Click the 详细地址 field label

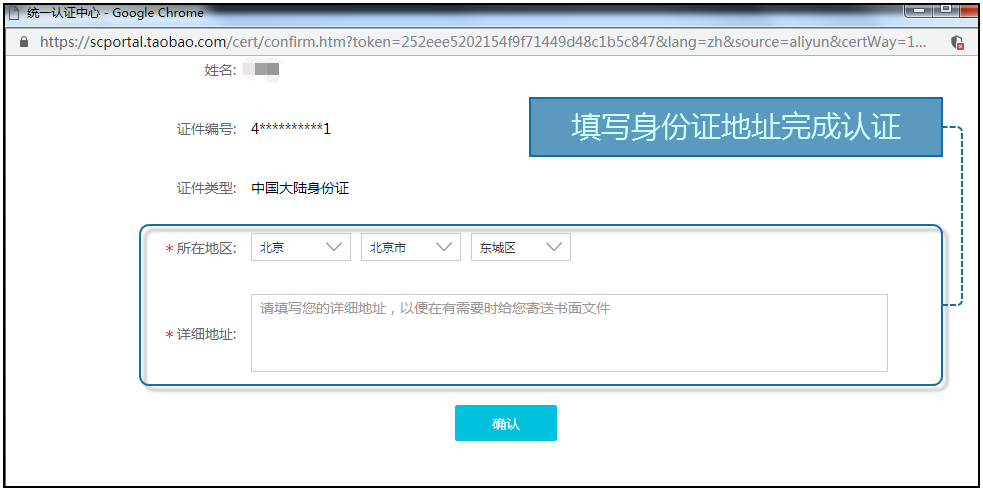[x=205, y=334]
